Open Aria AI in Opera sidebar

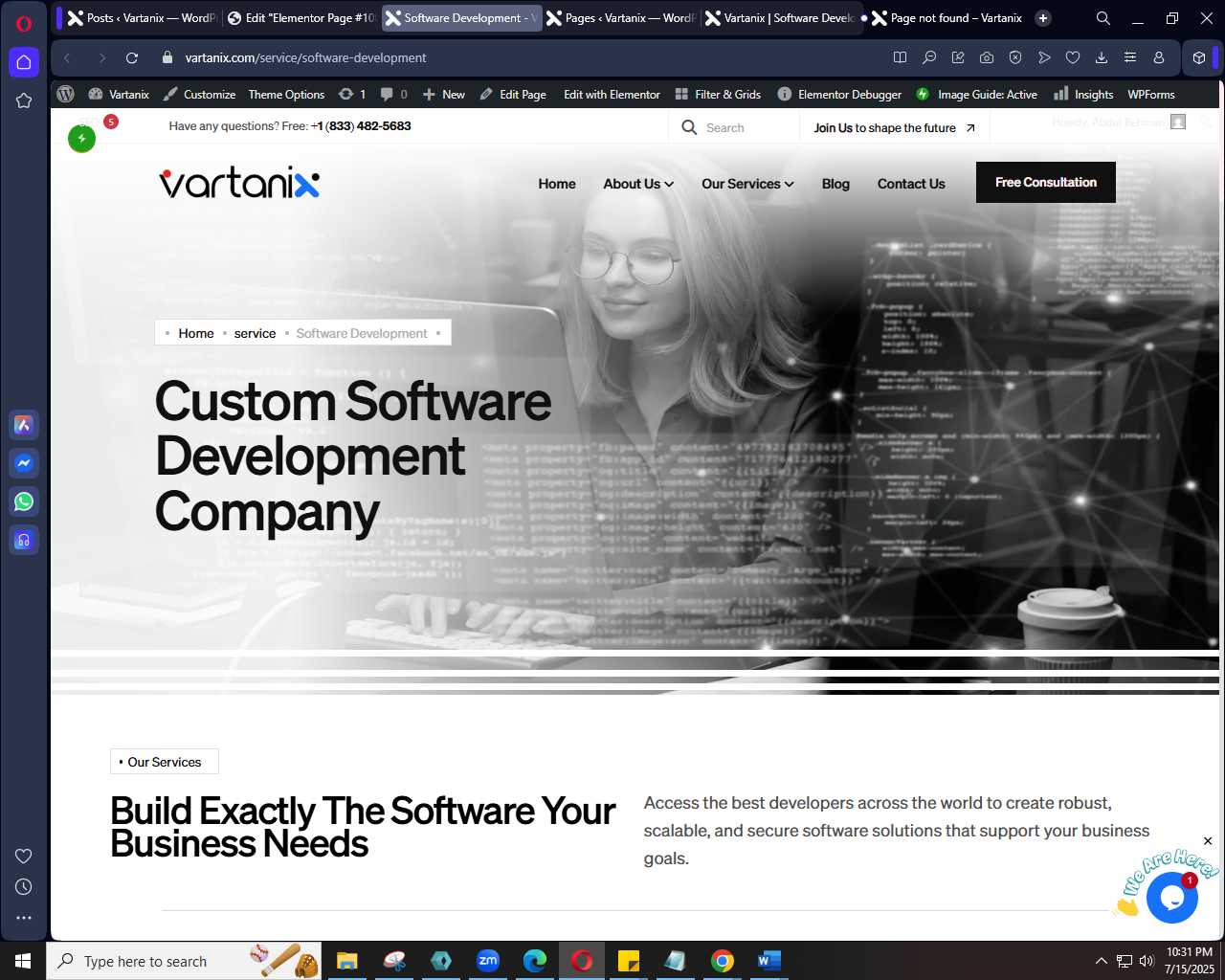[x=24, y=425]
